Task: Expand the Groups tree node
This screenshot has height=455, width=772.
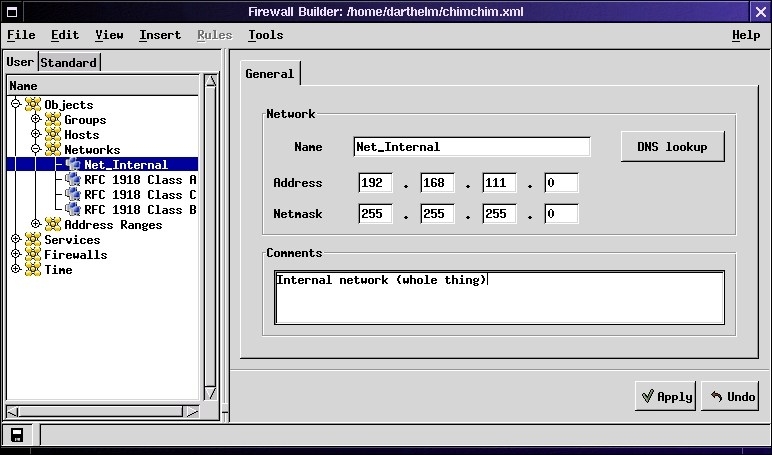Action: 36,120
